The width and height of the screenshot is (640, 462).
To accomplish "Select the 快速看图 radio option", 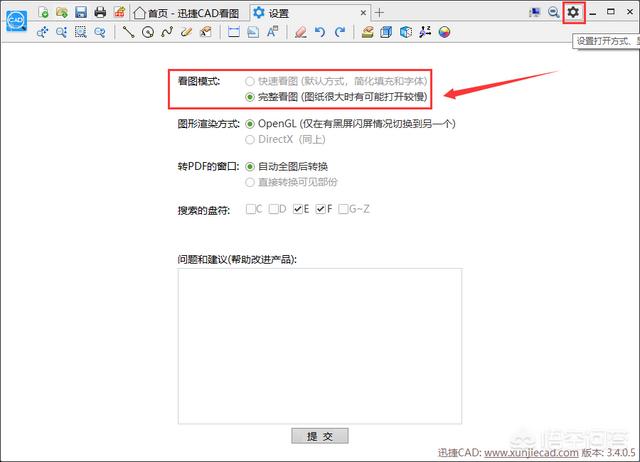I will (250, 81).
